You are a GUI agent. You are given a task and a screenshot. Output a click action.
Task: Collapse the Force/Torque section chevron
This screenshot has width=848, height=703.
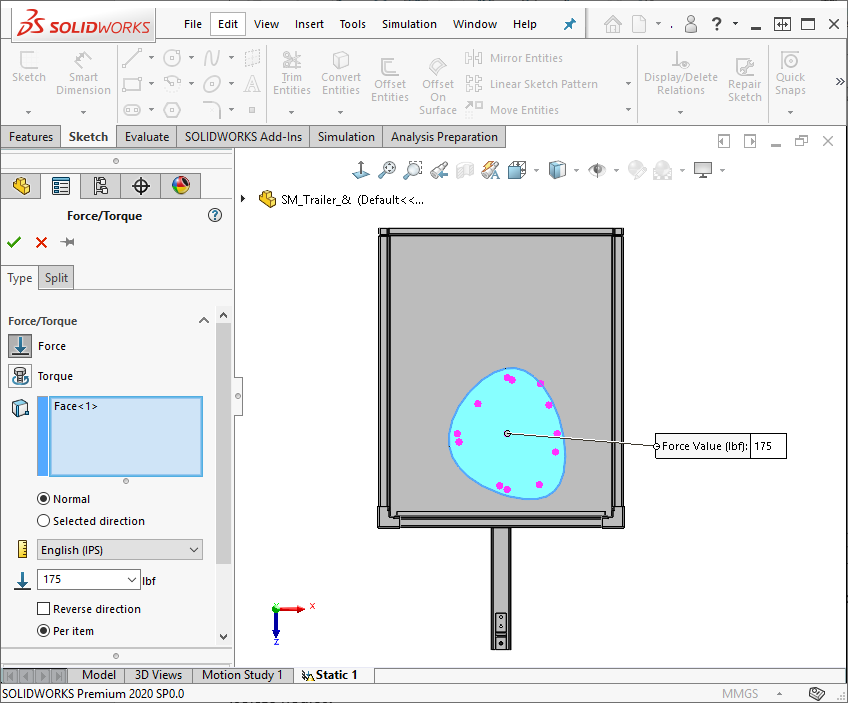tap(204, 321)
